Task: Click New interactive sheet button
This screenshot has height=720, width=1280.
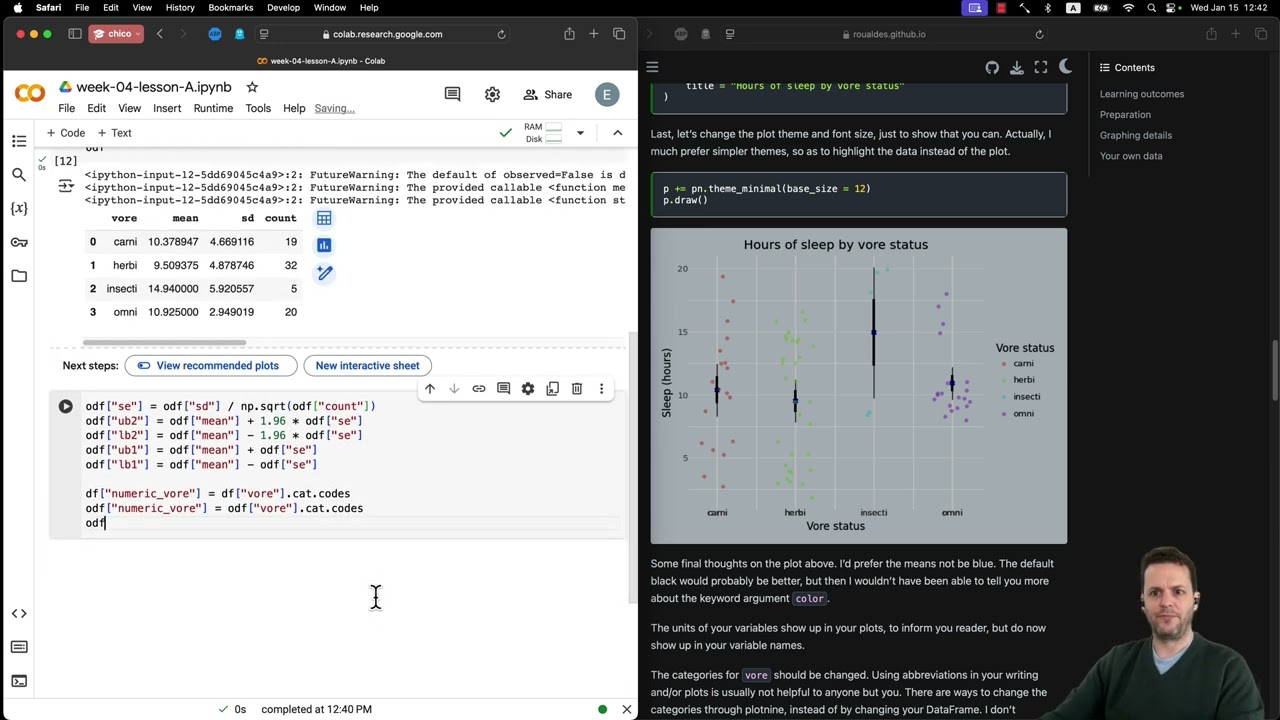Action: (x=367, y=366)
